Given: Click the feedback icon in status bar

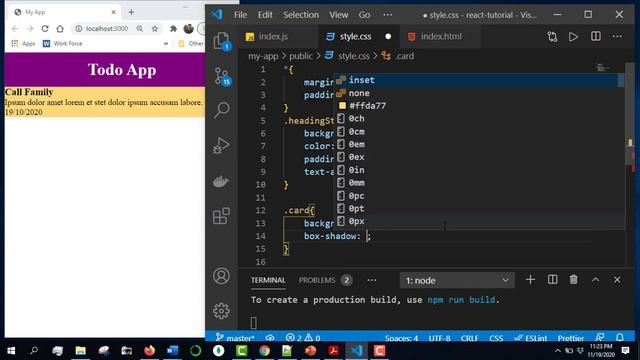Looking at the screenshot, I should pos(599,338).
